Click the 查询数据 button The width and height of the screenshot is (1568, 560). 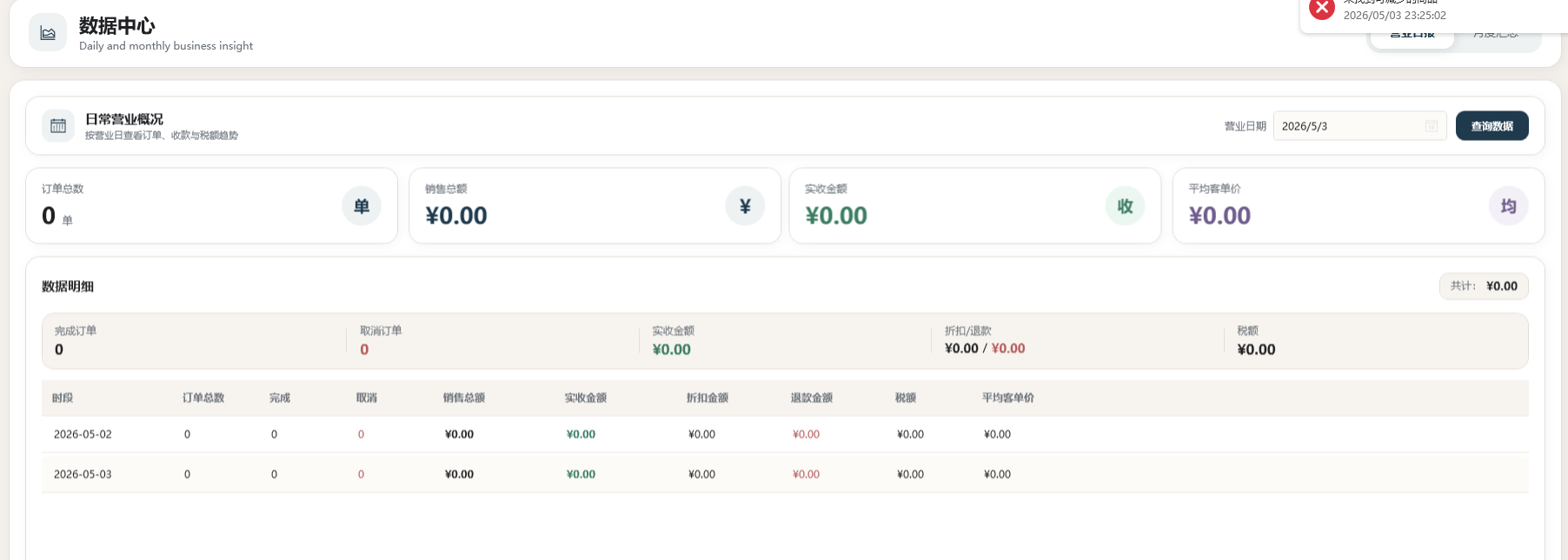[1492, 126]
